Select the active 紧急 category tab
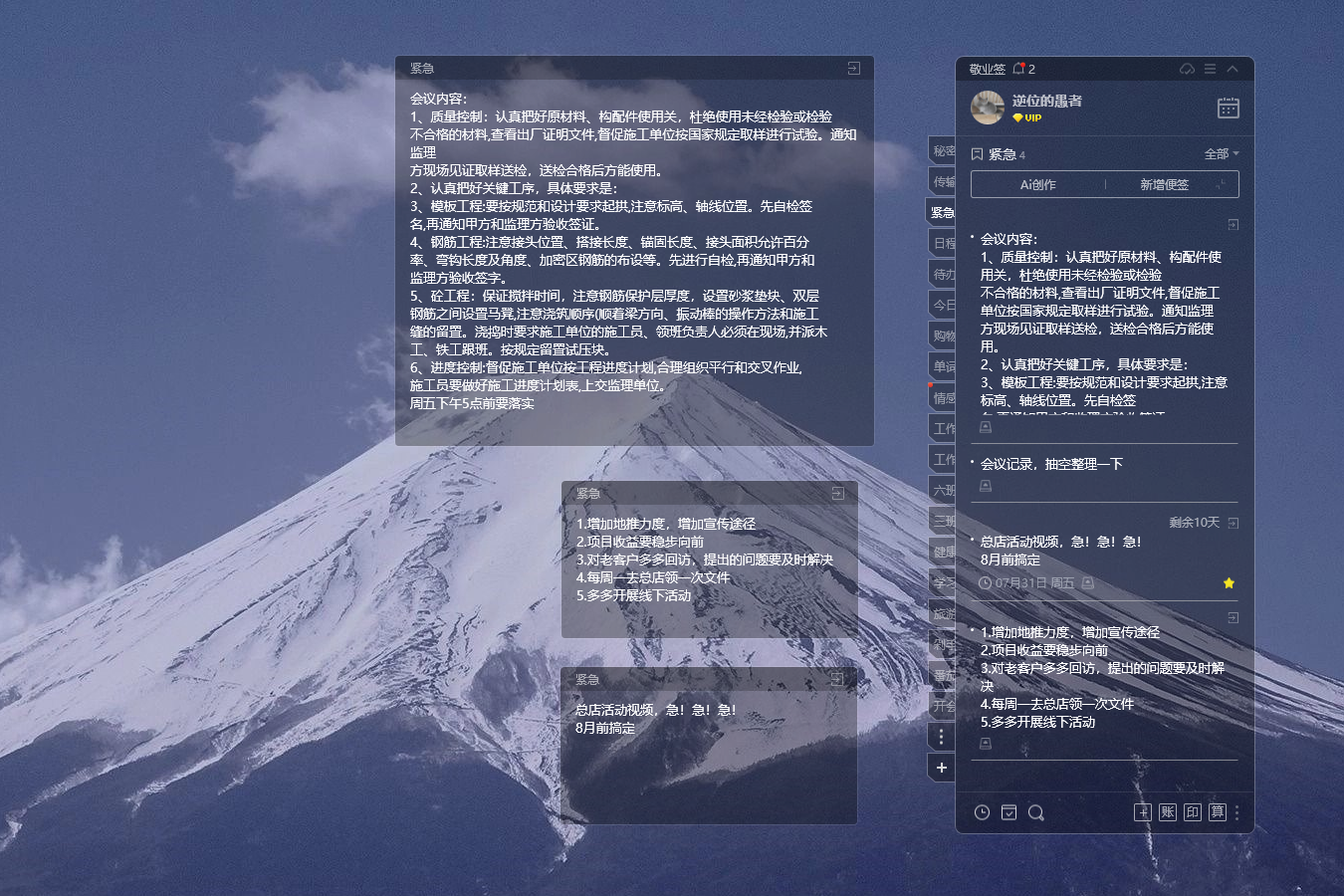Viewport: 1344px width, 896px height. (x=942, y=212)
